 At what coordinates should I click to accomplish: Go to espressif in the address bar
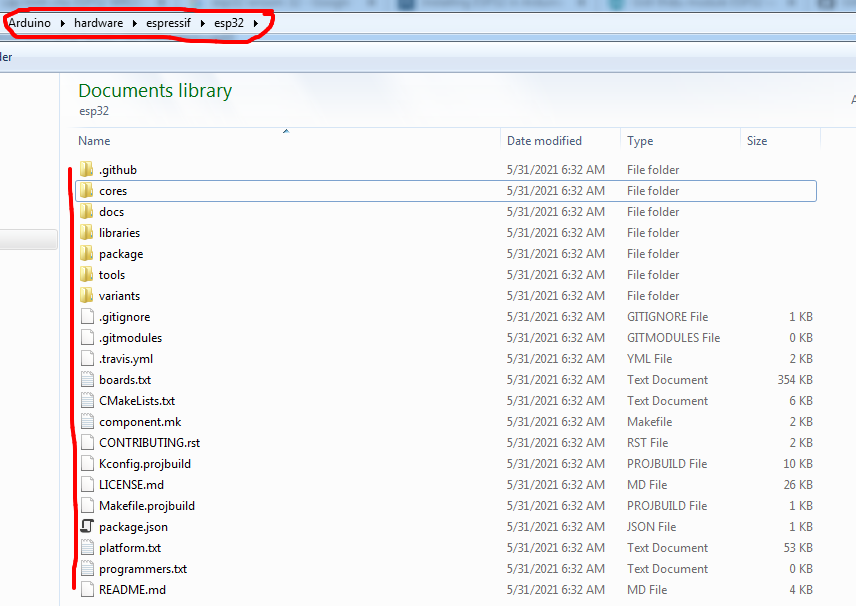tap(169, 23)
